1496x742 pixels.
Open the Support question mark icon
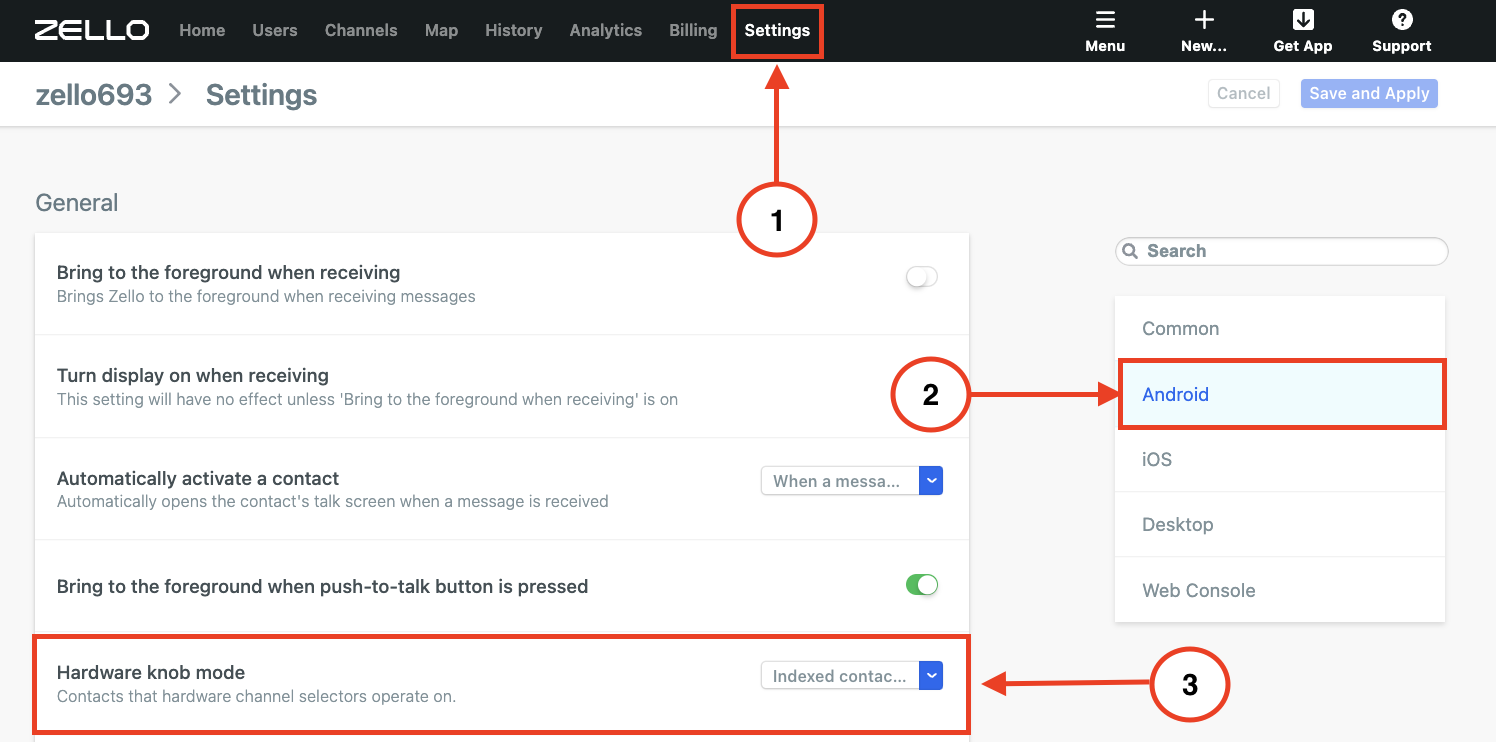(1402, 20)
